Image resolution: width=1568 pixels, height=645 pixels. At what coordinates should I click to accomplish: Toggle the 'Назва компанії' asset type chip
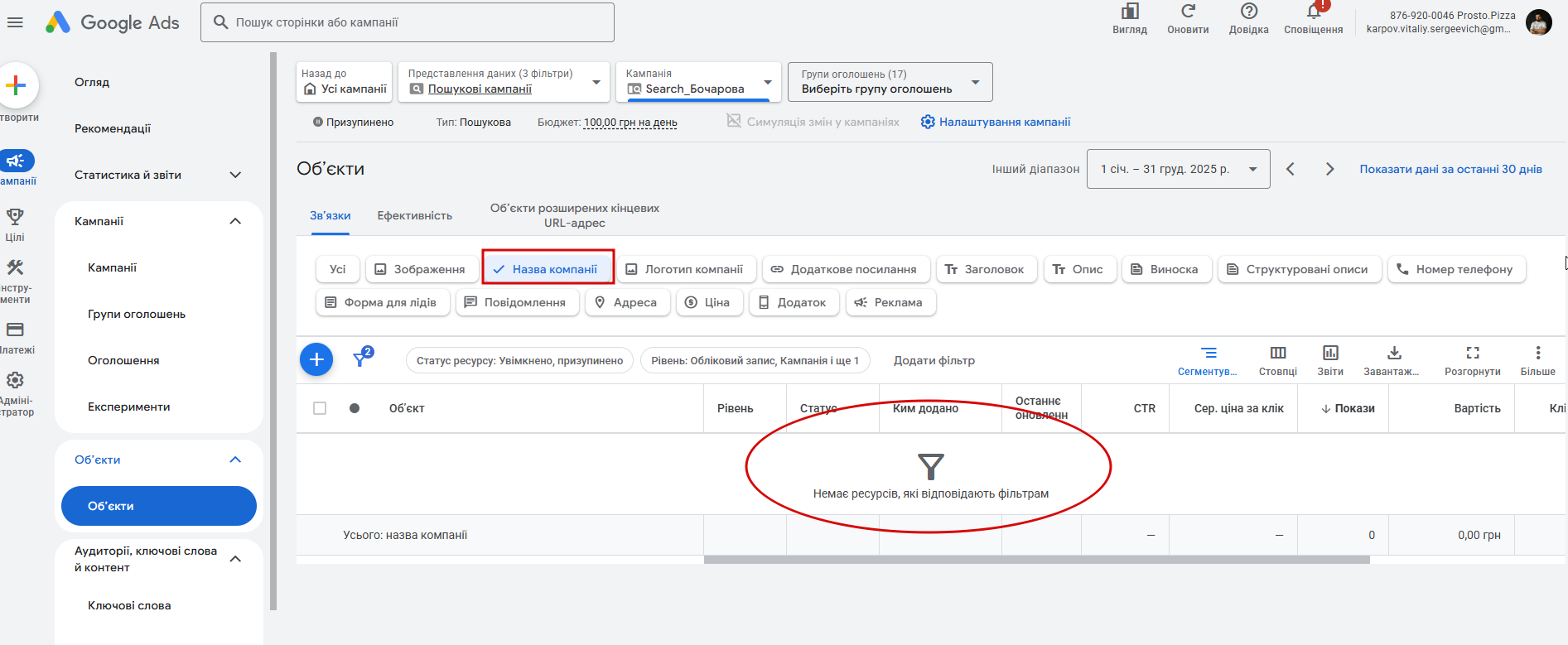[x=548, y=269]
